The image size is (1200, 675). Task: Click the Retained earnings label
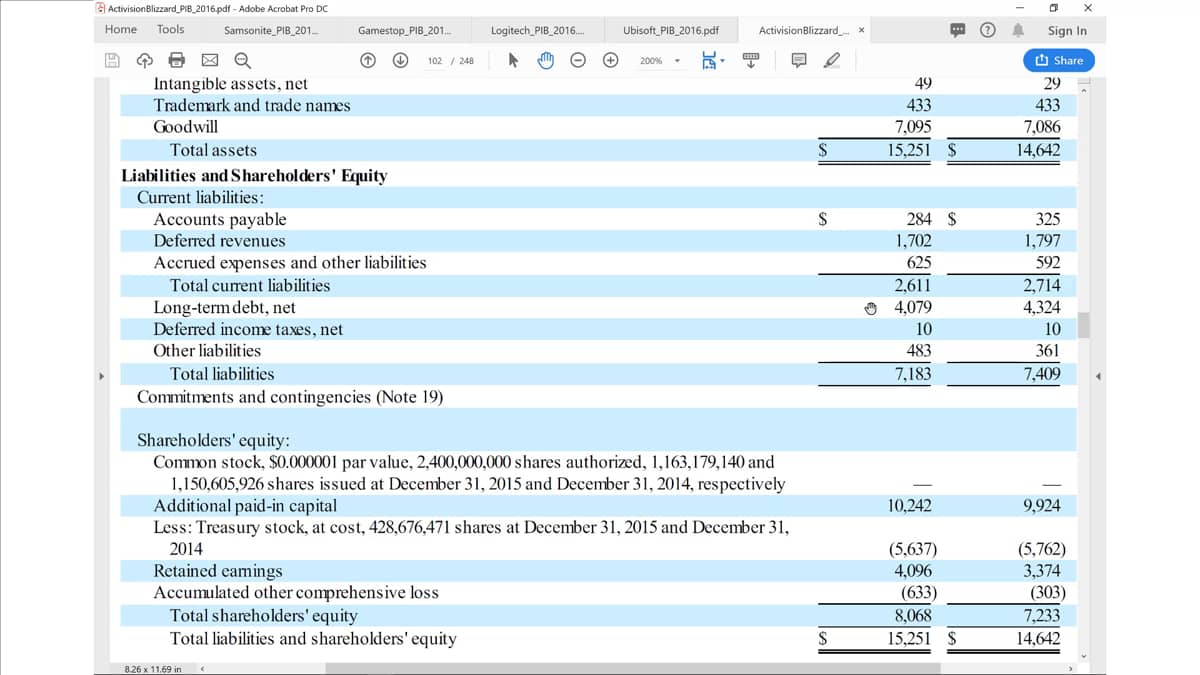pyautogui.click(x=217, y=571)
